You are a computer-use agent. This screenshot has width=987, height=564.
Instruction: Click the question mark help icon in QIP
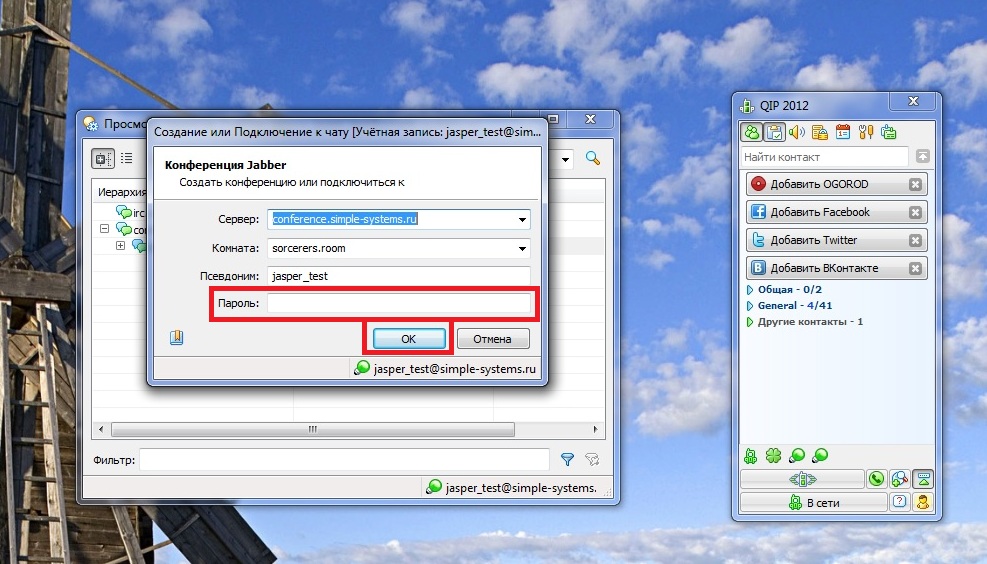(x=900, y=502)
